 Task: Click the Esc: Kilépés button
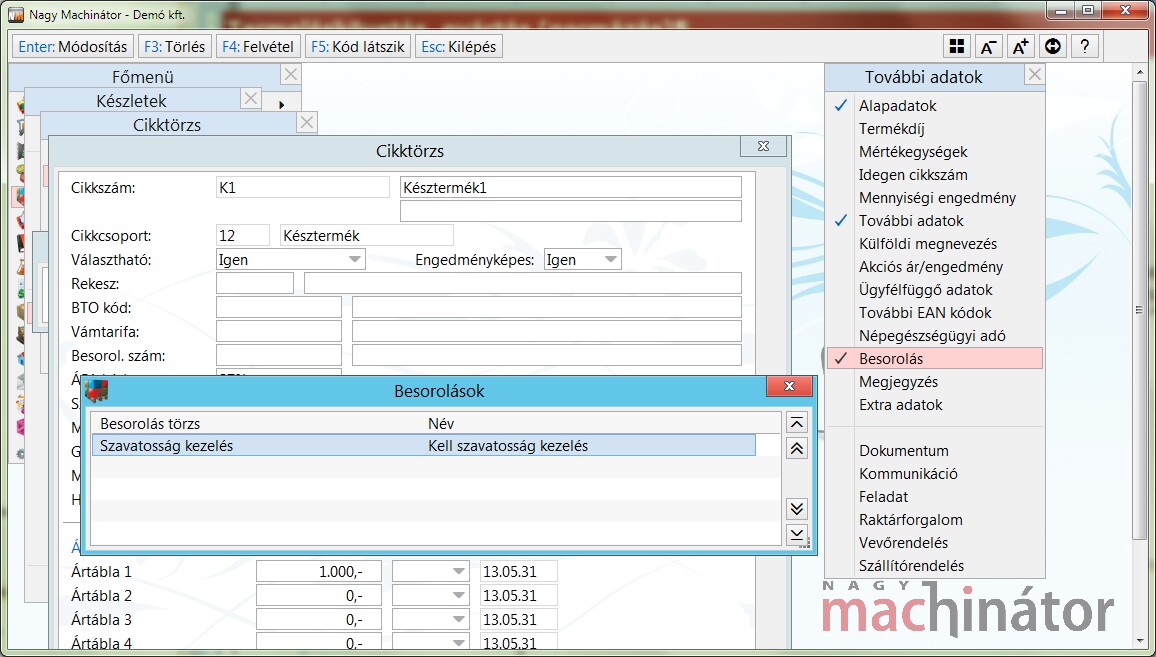458,47
